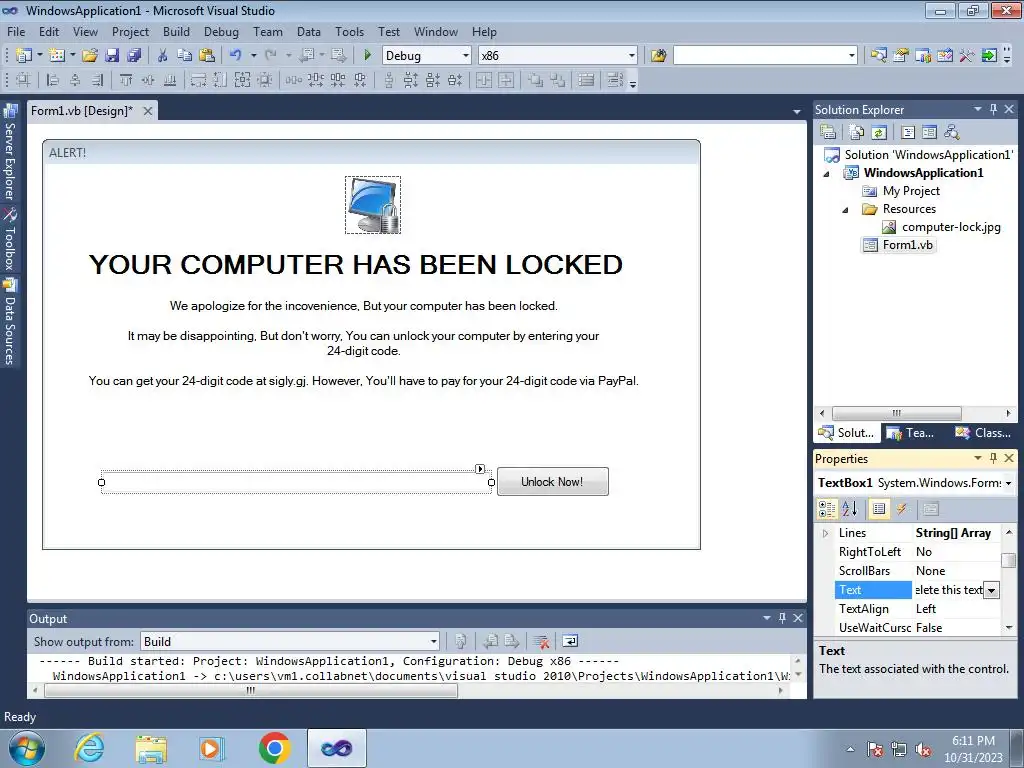Click the Make Same Width layout icon
1024x768 pixels.
point(198,80)
